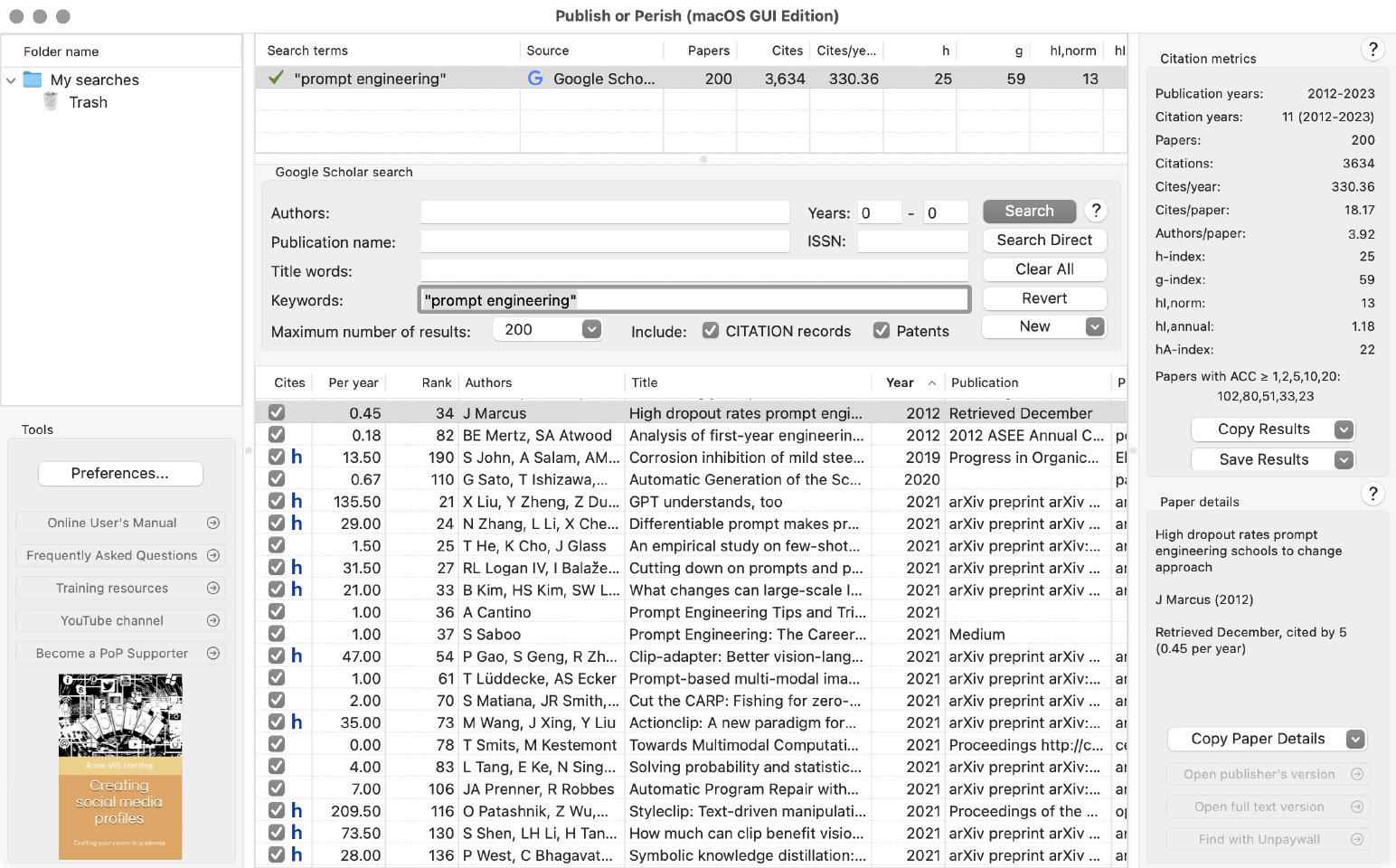The height and width of the screenshot is (868, 1396).
Task: Open Citation metrics help question mark
Action: (x=1372, y=50)
